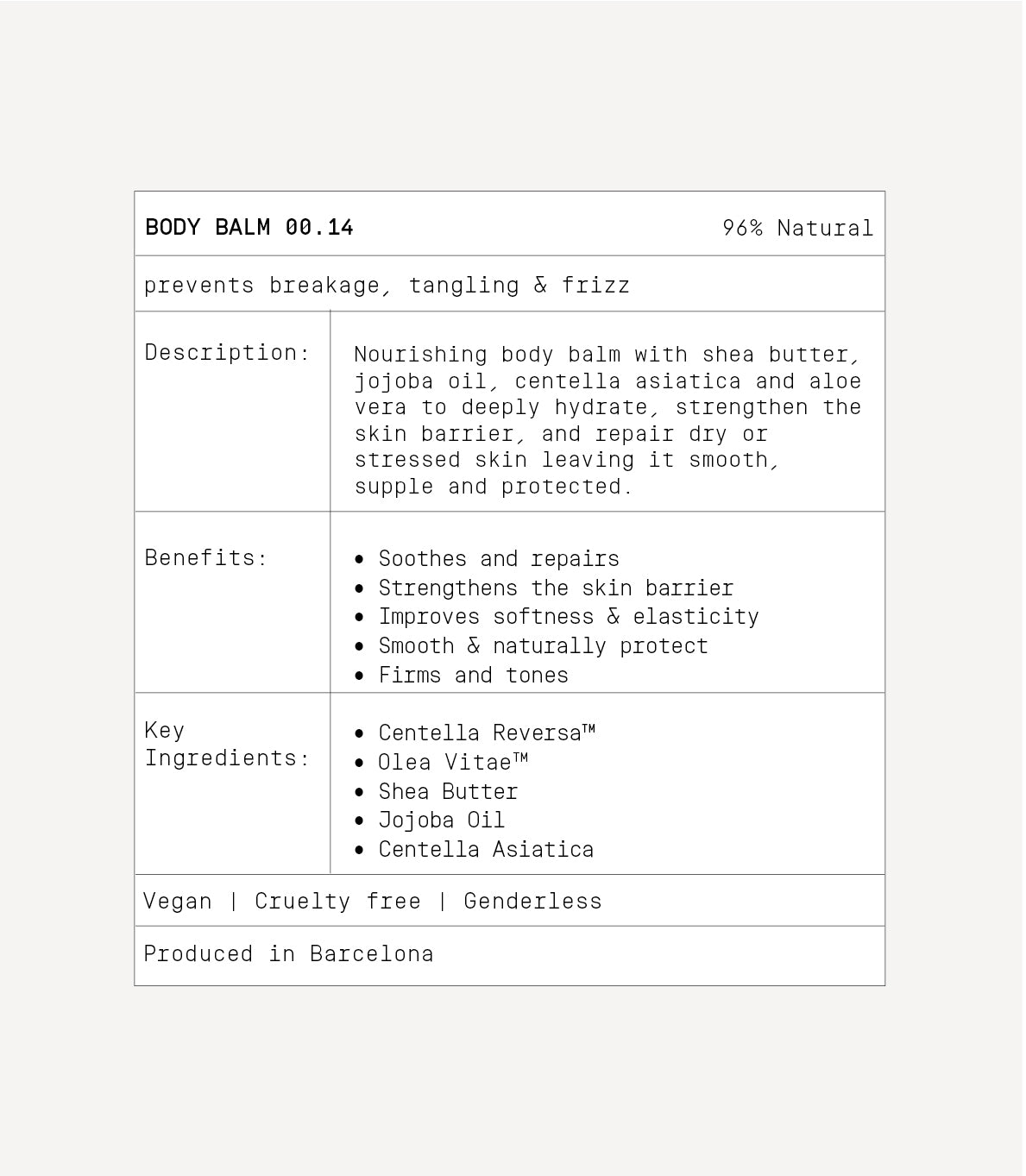Select the Key Ingredients: label

coord(226,744)
